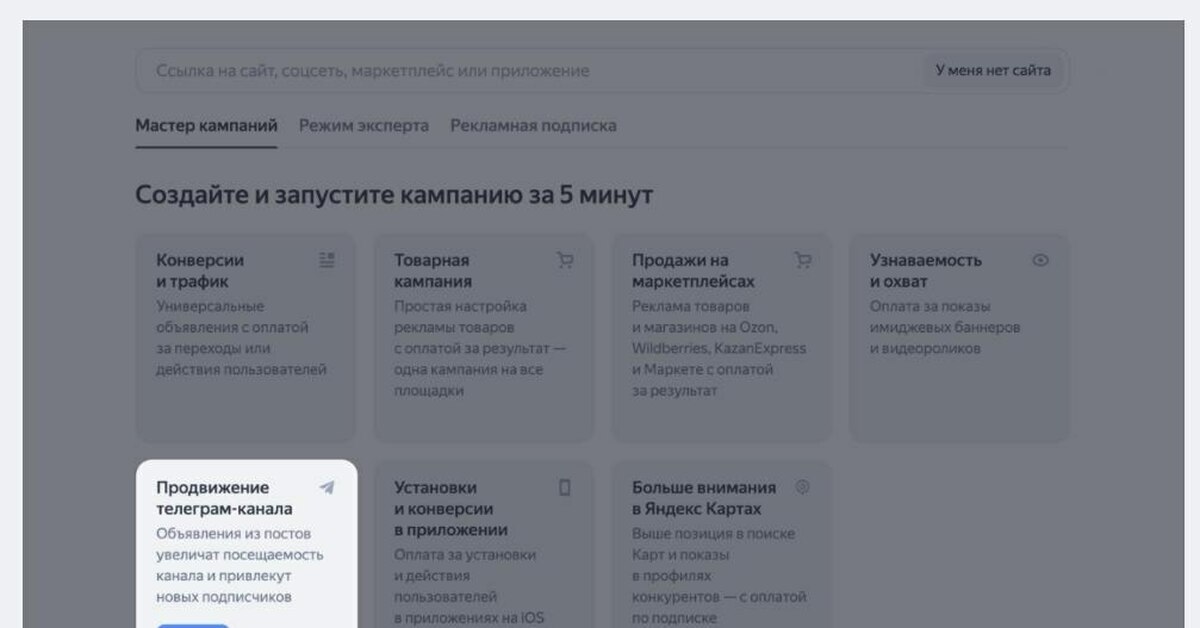This screenshot has height=628, width=1200.
Task: Choose the Товарная кампания card title
Action: (432, 271)
